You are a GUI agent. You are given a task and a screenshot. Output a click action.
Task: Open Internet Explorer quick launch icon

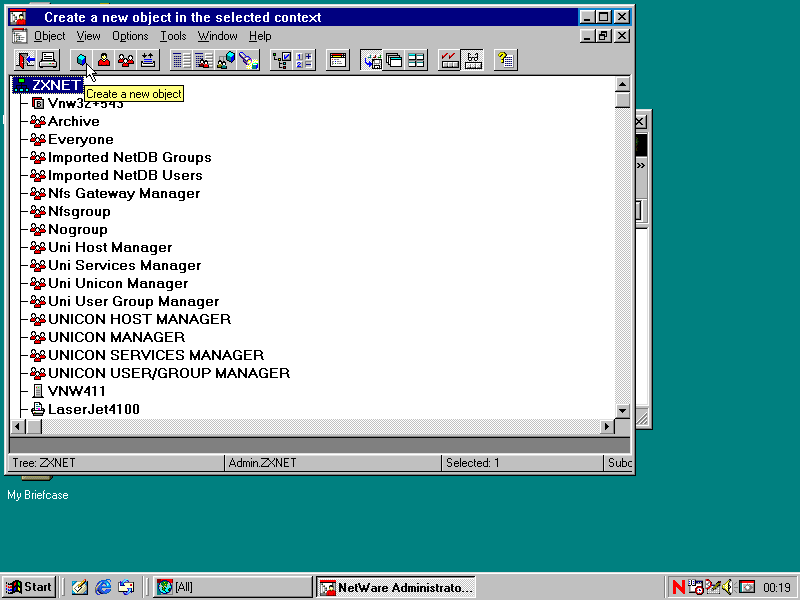click(x=104, y=587)
